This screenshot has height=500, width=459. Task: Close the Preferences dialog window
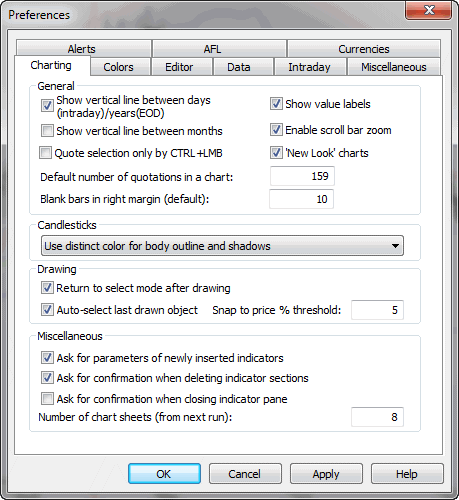pyautogui.click(x=428, y=10)
